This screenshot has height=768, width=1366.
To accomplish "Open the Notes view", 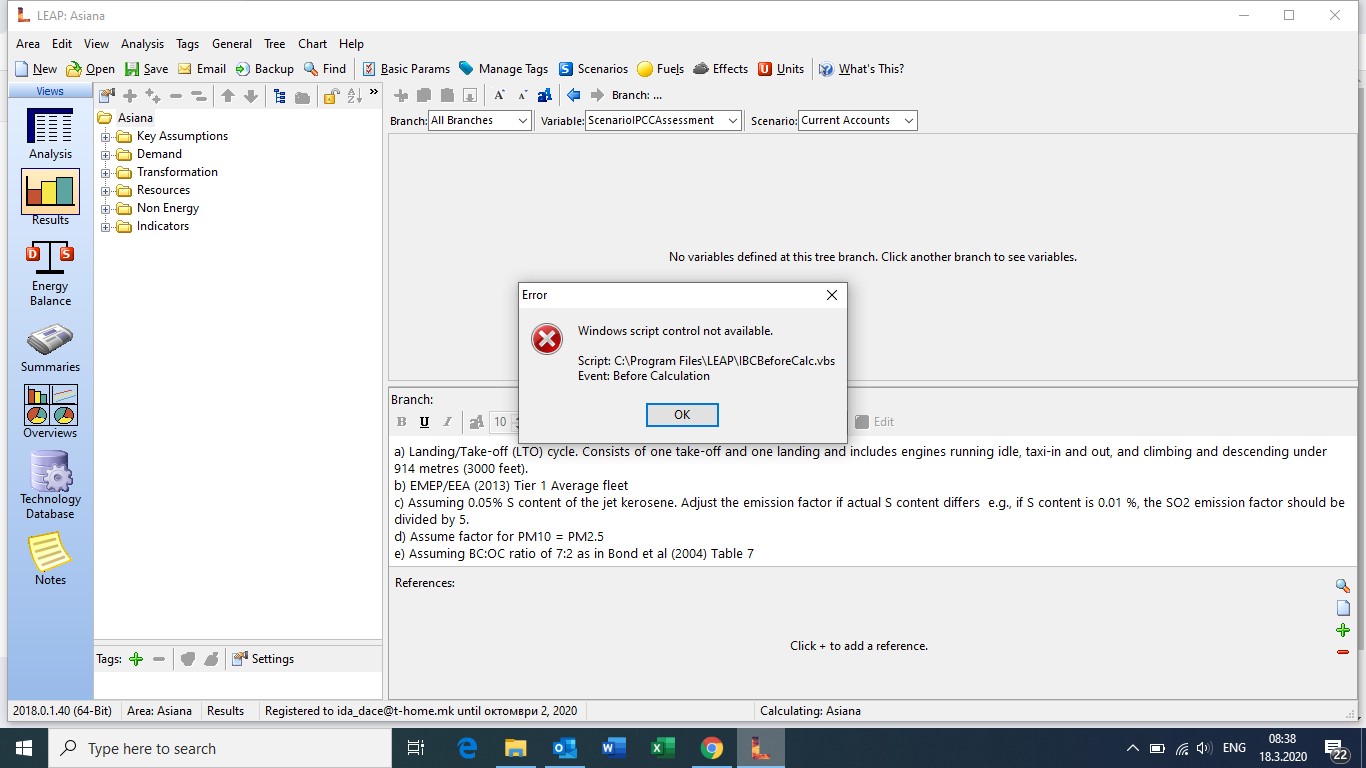I will tap(50, 558).
